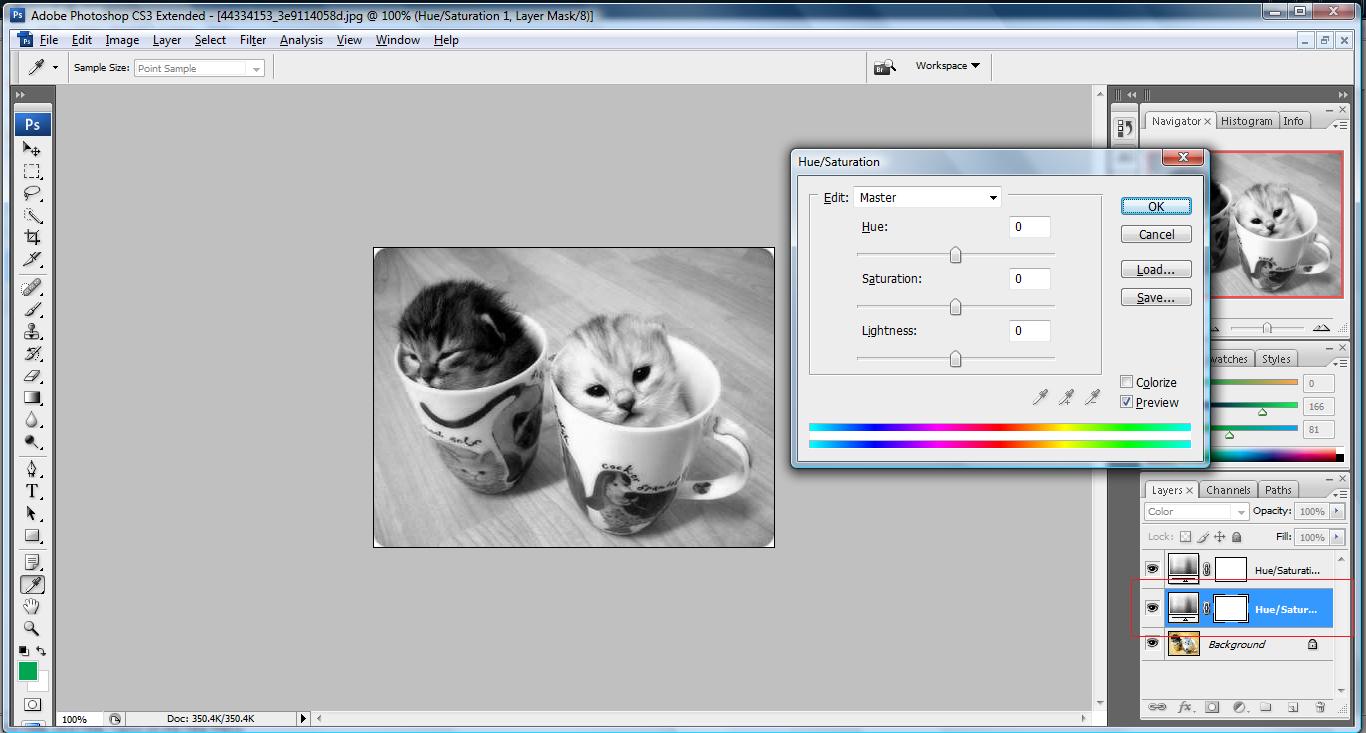Open the Sample Size dropdown

[x=199, y=68]
